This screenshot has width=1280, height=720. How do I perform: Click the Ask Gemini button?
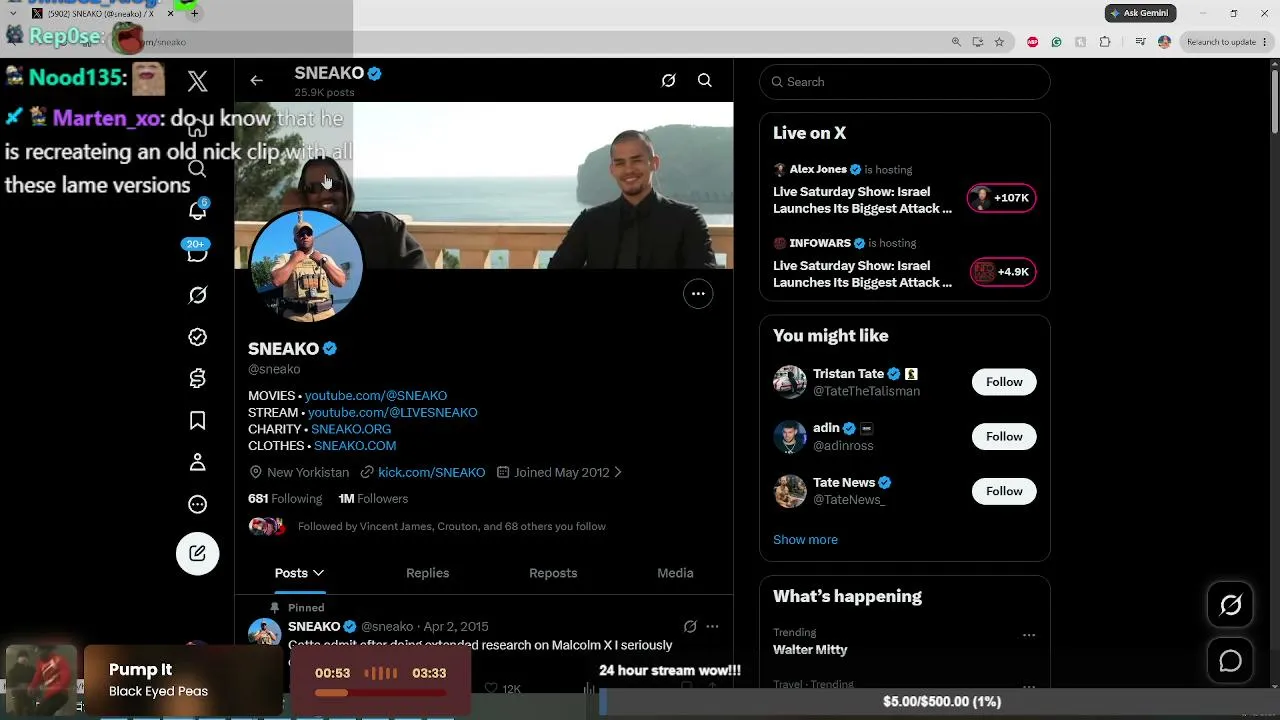point(1140,13)
